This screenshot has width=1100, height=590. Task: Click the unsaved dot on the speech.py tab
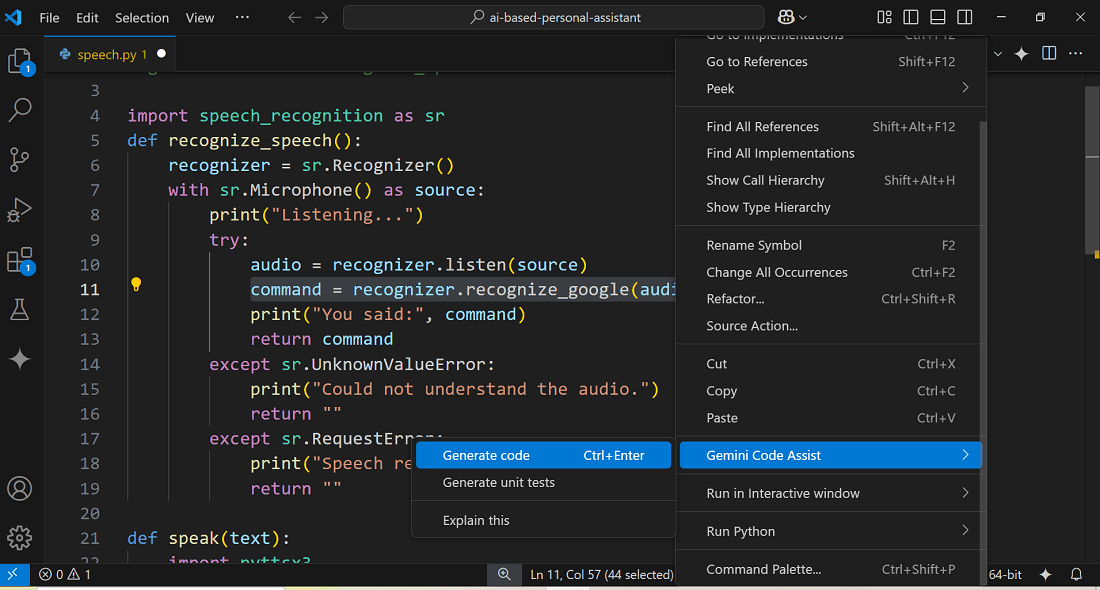tap(161, 53)
